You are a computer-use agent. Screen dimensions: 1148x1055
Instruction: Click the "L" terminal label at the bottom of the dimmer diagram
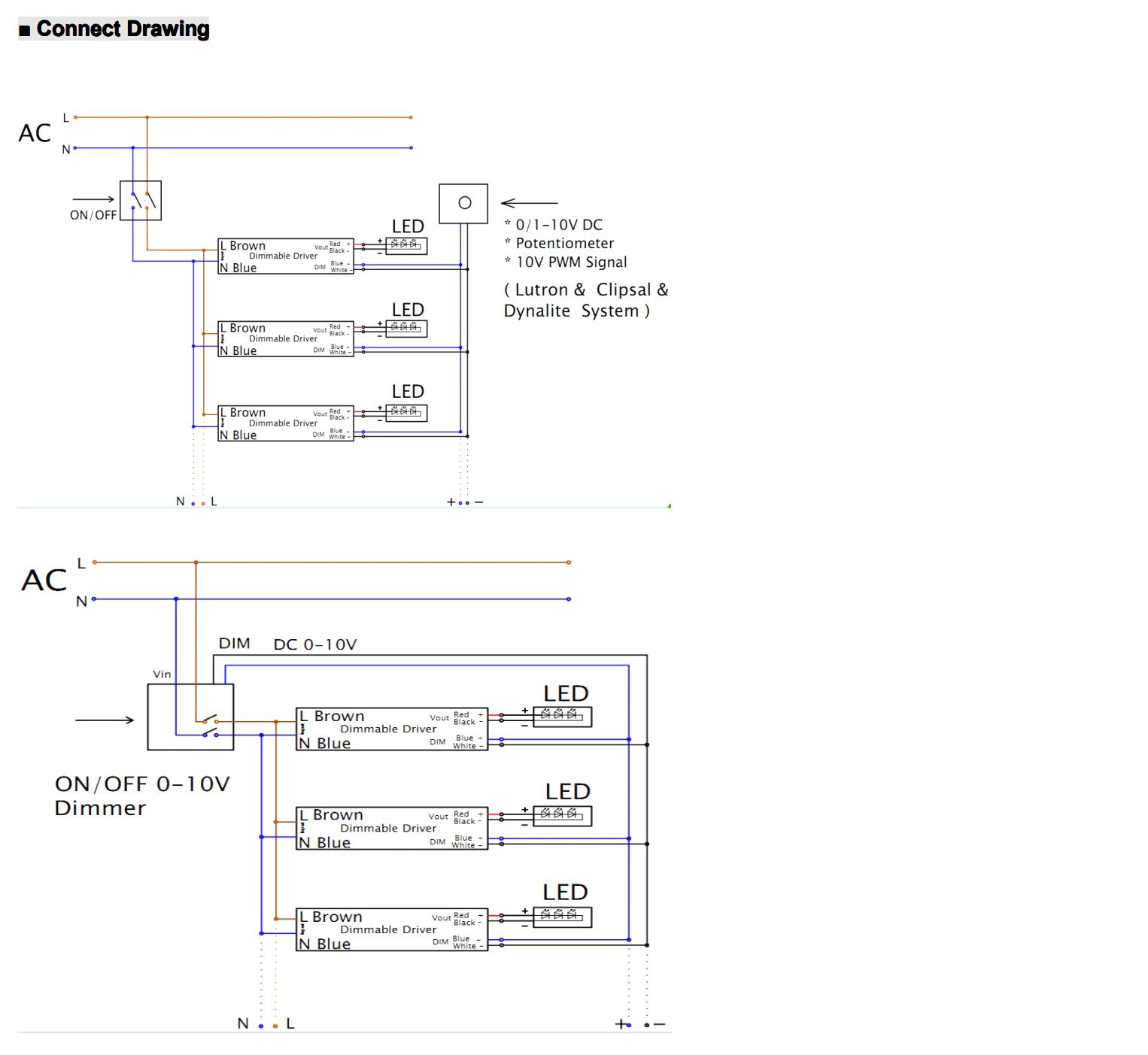click(x=290, y=1023)
